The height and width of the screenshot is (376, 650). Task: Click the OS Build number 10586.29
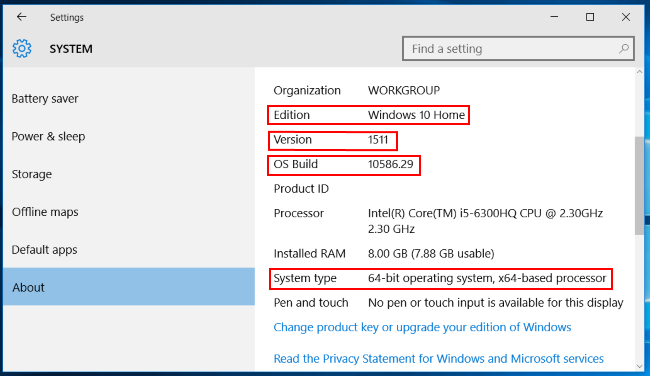(390, 164)
